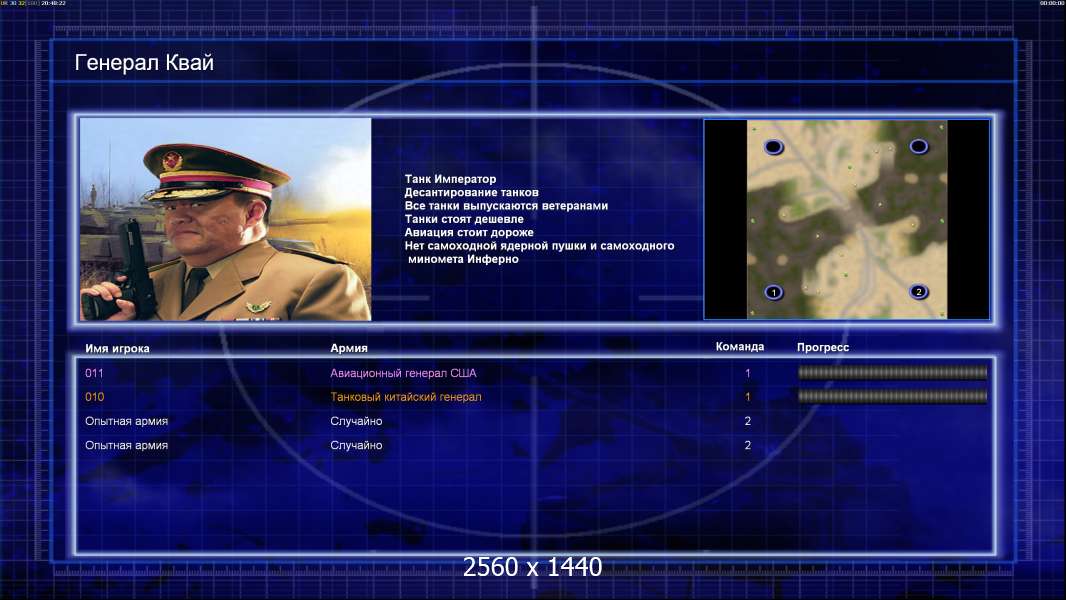1066x600 pixels.
Task: Click 'Все танки выпускаются ветеранами' line
Action: point(506,206)
